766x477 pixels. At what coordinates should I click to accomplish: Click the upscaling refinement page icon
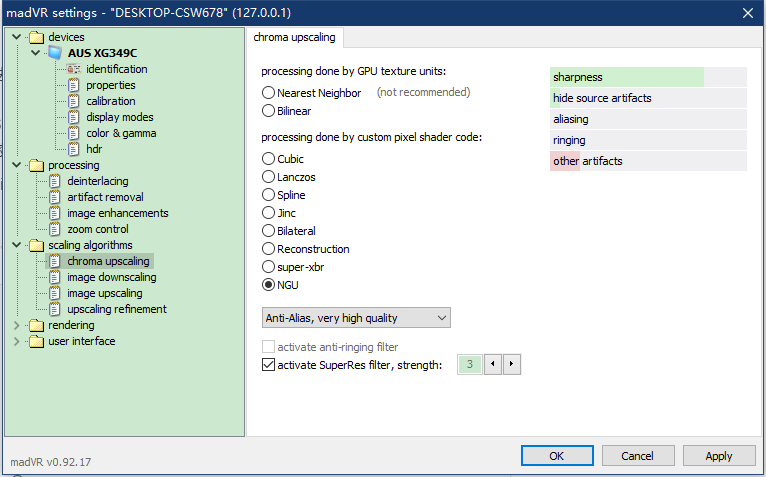(x=55, y=309)
